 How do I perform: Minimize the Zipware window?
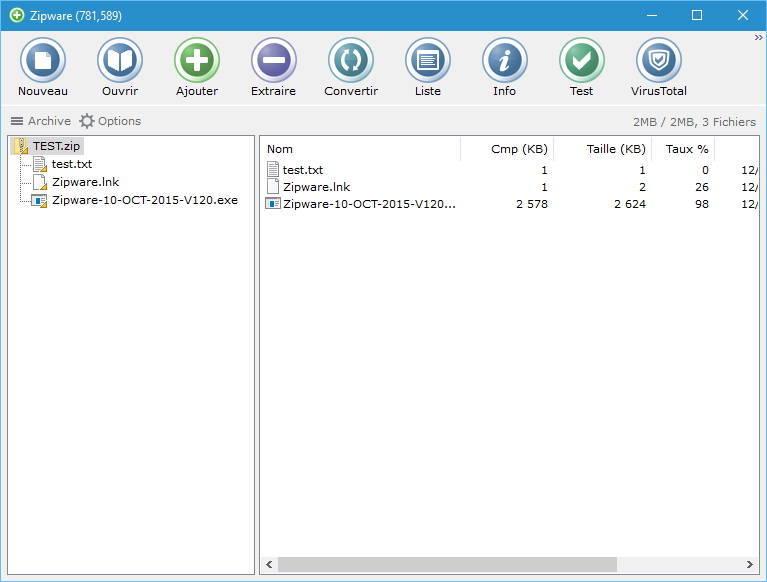pyautogui.click(x=652, y=16)
